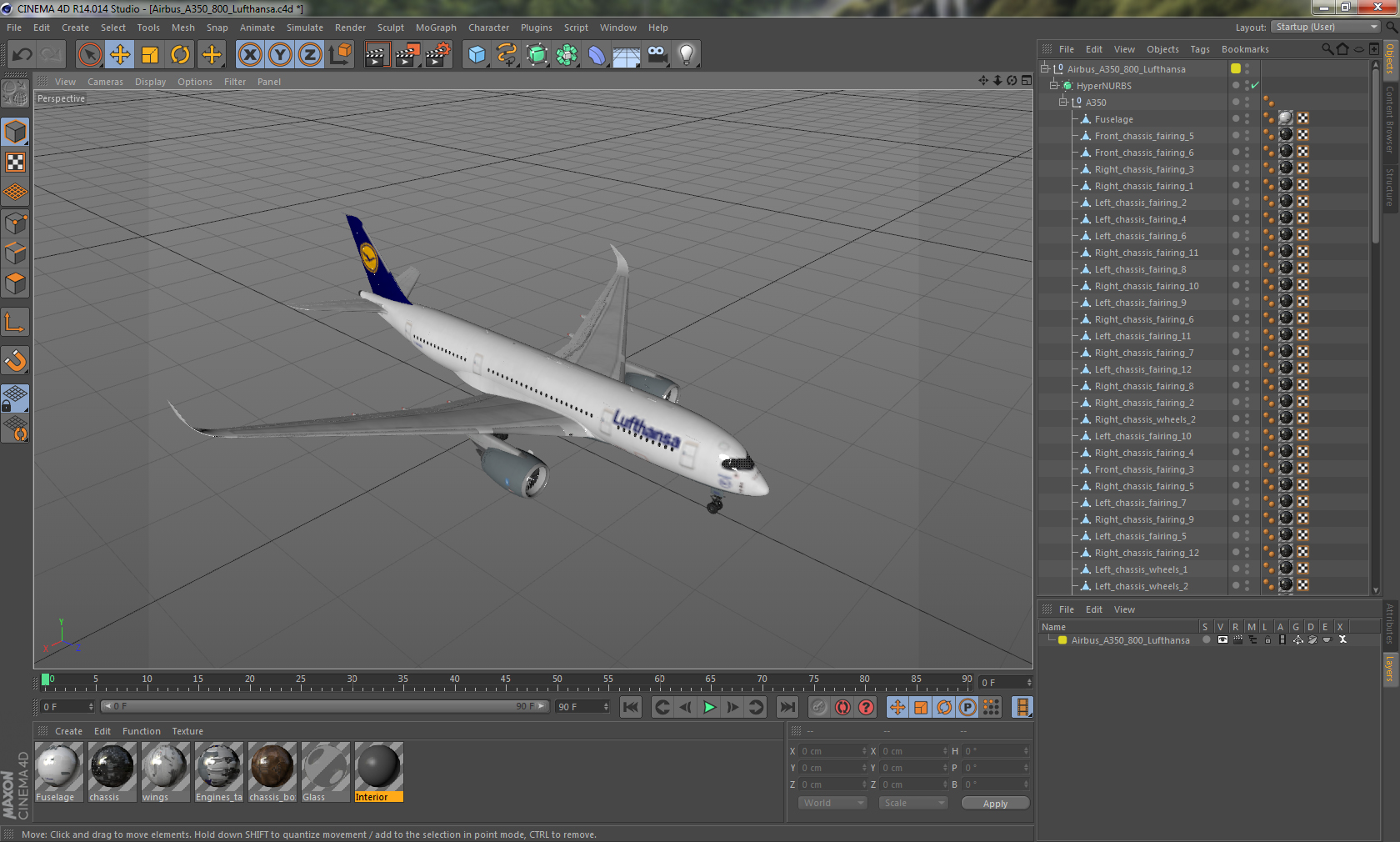Activate the Rotate tool
Image resolution: width=1400 pixels, height=842 pixels.
coord(180,55)
